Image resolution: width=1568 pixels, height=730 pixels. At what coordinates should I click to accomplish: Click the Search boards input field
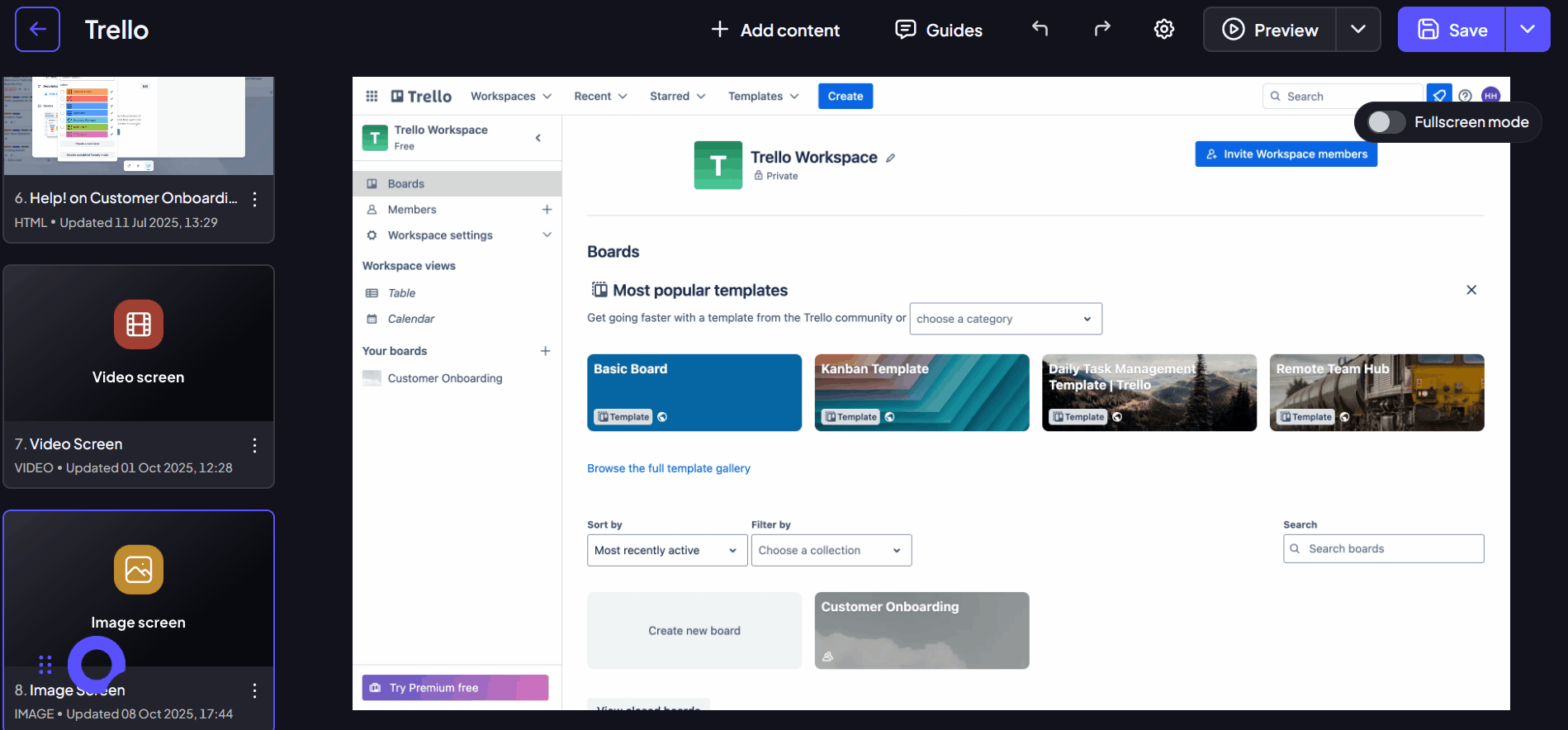coord(1384,549)
